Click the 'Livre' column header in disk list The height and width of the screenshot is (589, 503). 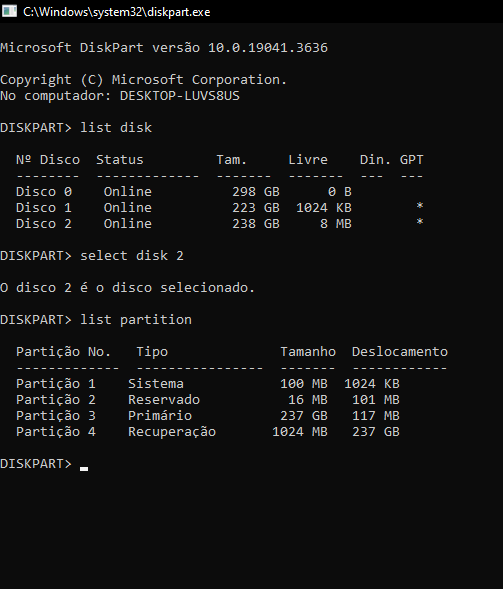[x=308, y=160]
